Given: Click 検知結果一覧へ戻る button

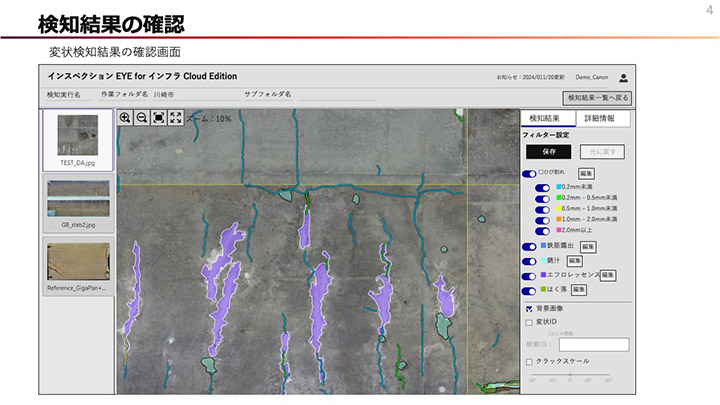Looking at the screenshot, I should point(597,98).
